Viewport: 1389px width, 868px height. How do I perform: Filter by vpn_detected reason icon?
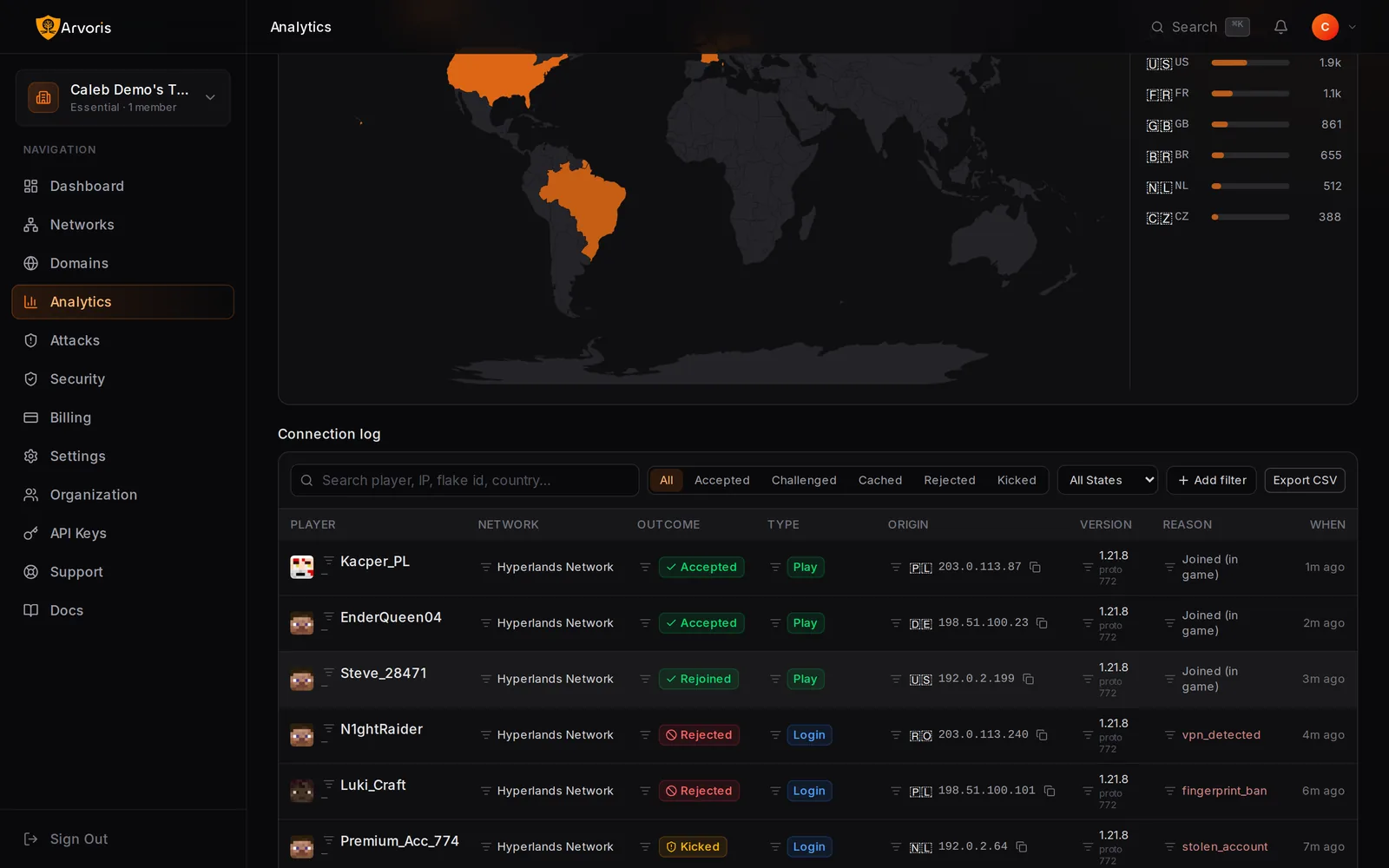(1169, 735)
